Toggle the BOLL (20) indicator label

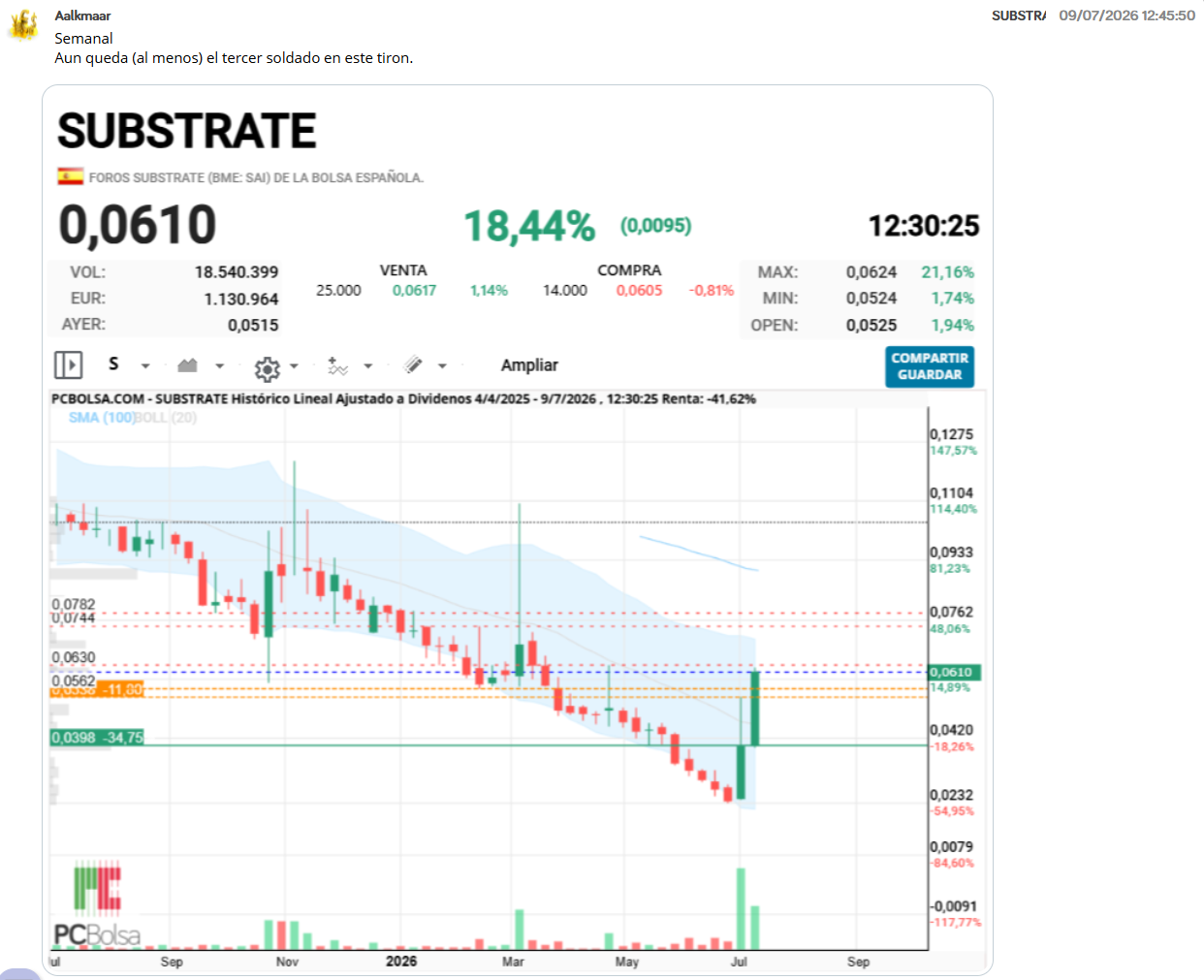(166, 418)
